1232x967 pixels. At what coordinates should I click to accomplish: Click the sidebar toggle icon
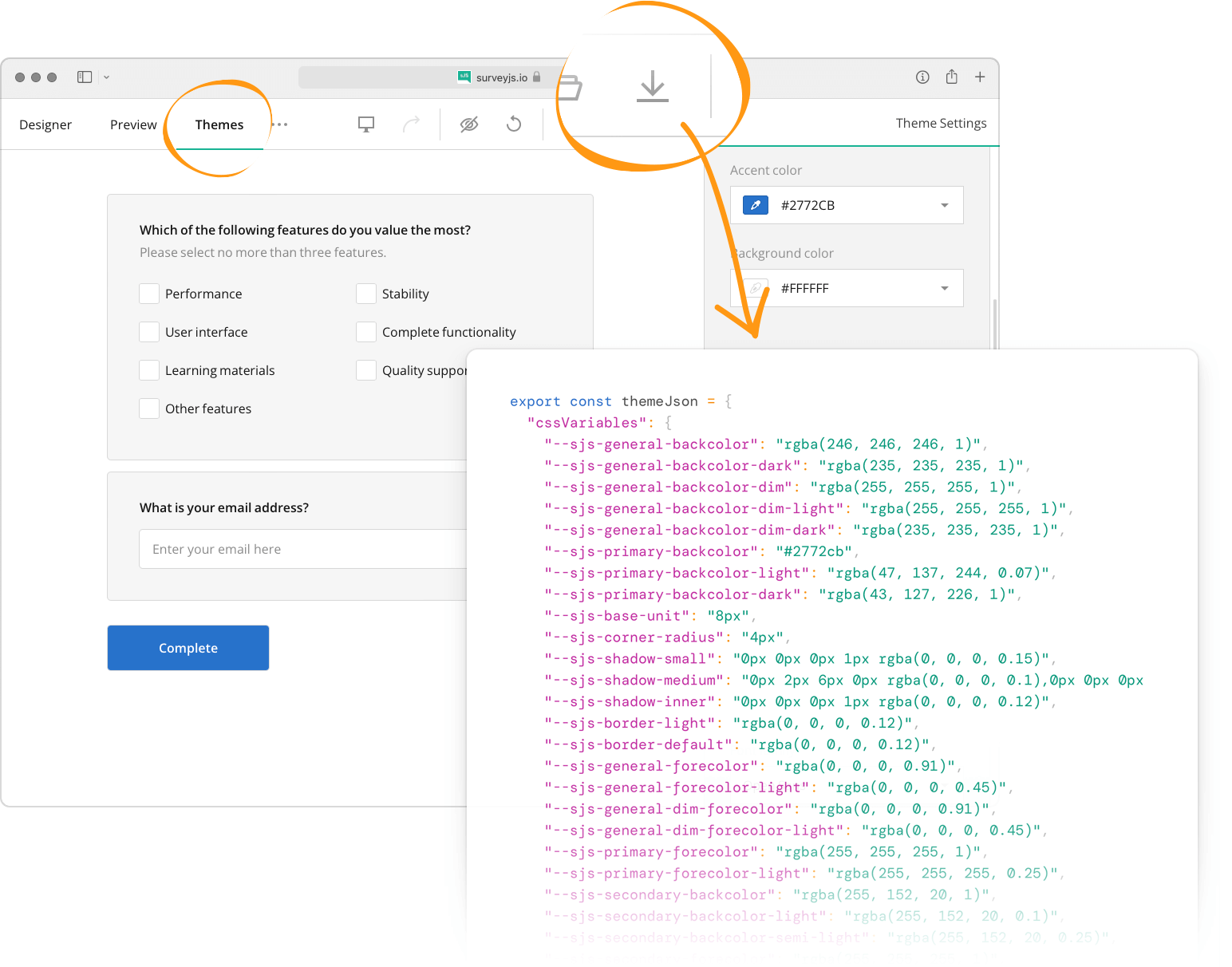coord(84,77)
